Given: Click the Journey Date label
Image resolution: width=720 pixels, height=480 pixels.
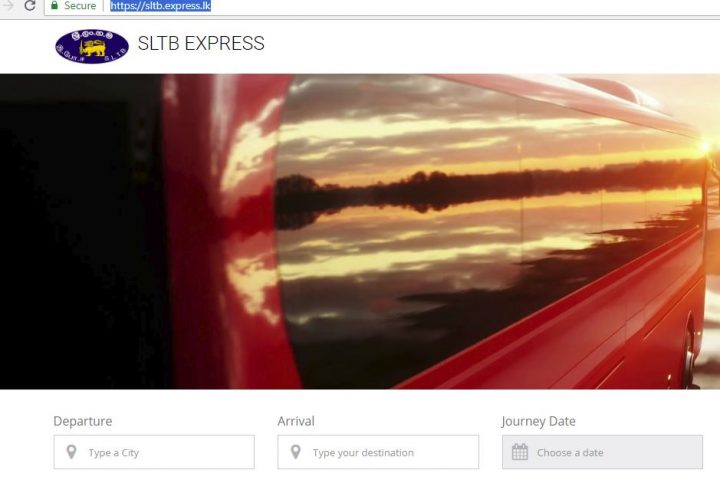Looking at the screenshot, I should [539, 421].
